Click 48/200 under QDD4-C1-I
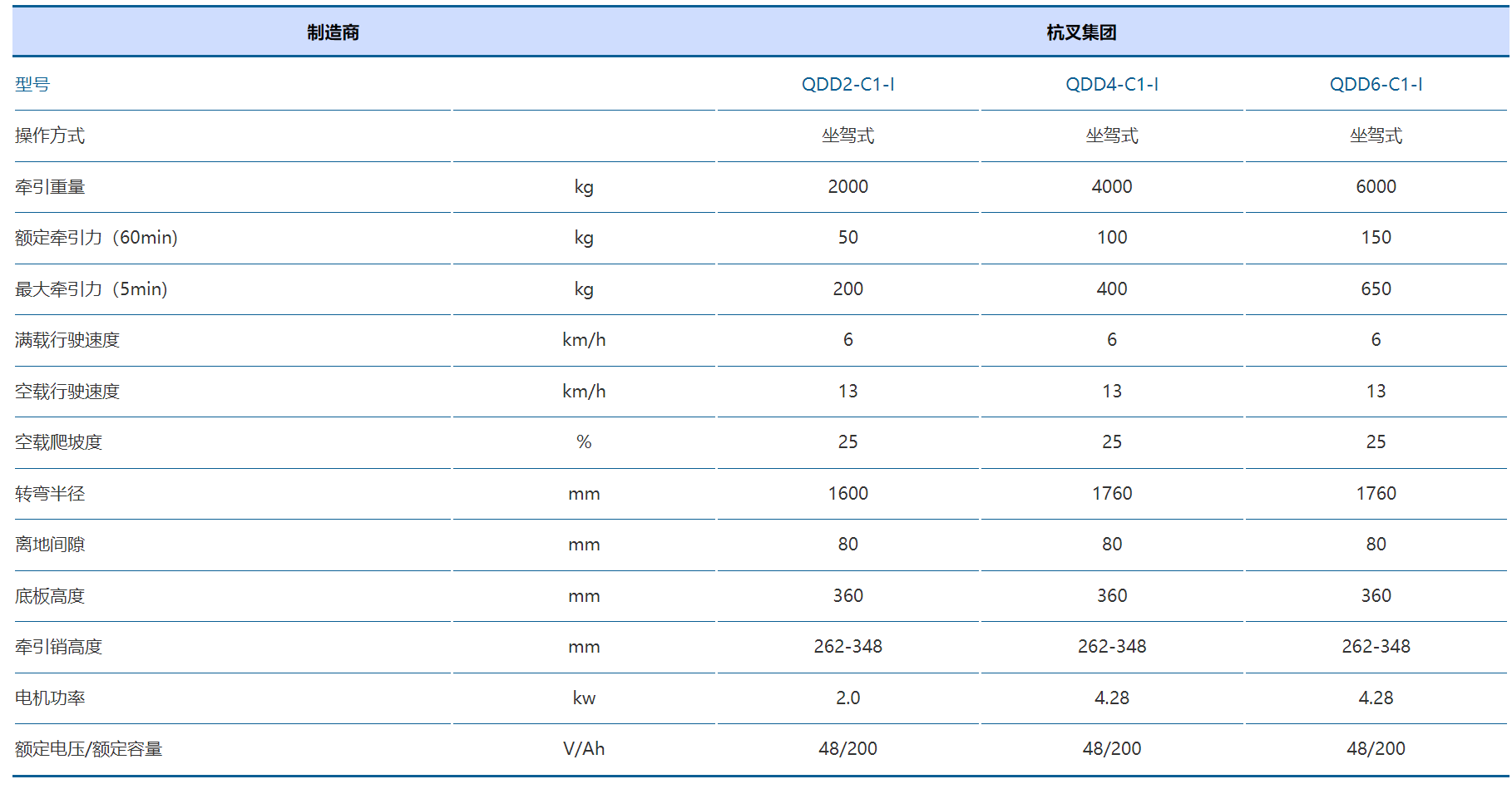The image size is (1512, 789). click(1112, 749)
